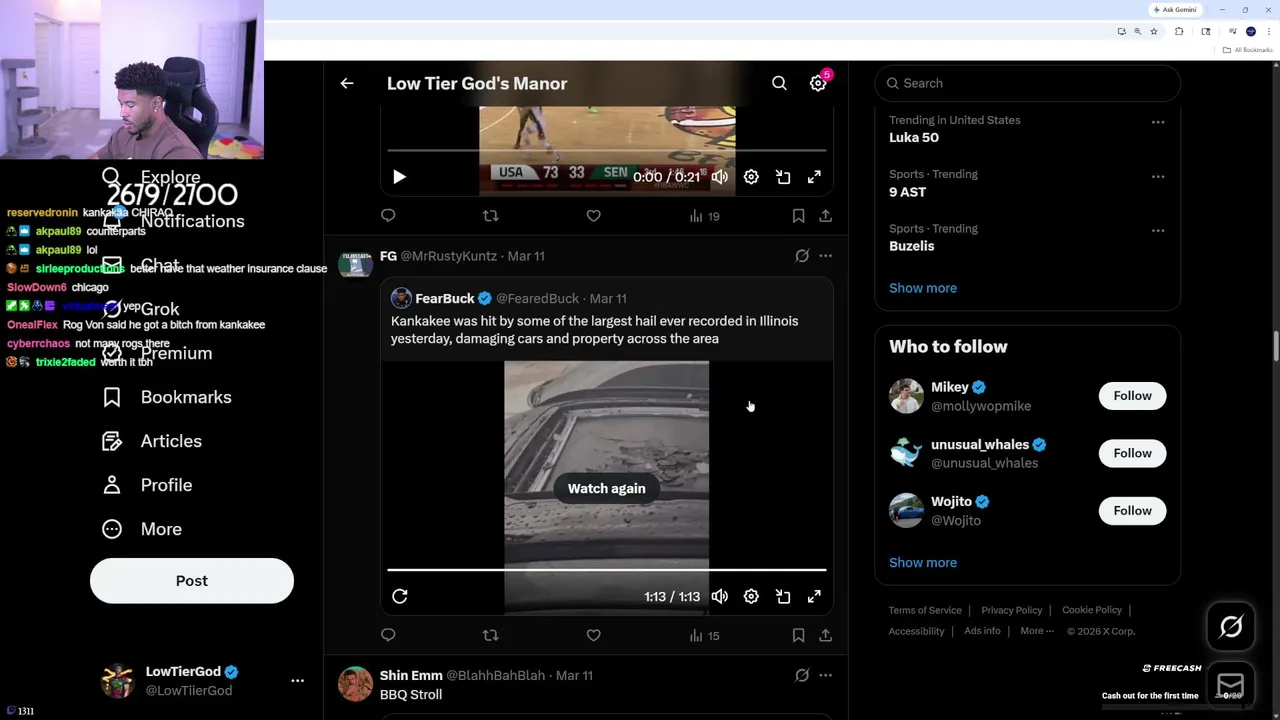Enable picture-in-picture on the basketball video
Screen dimensions: 1280x720
(x=783, y=177)
